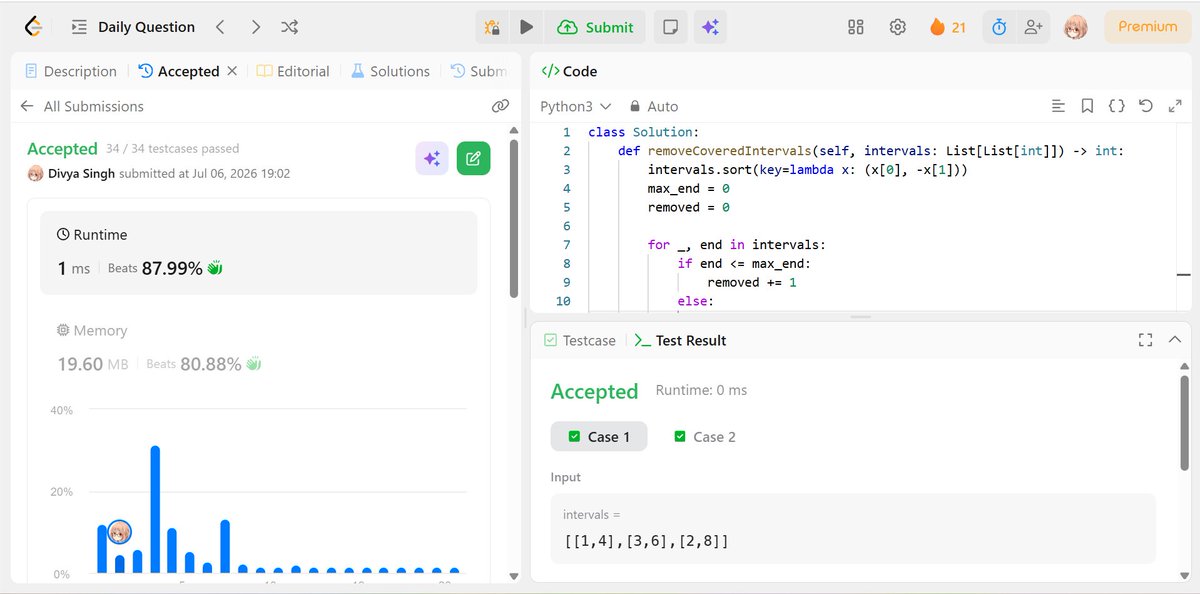The image size is (1200, 594).
Task: Click the green edit solution button
Action: coord(474,158)
